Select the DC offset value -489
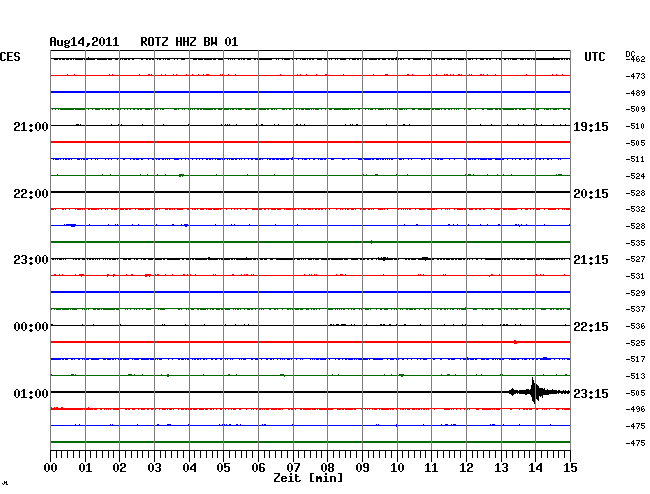 click(x=635, y=93)
